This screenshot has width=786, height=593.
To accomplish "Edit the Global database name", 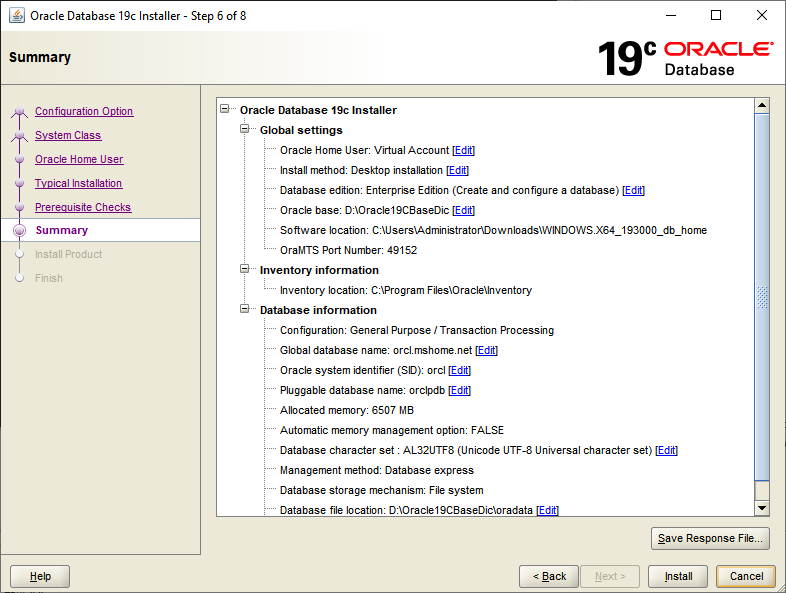I will click(486, 350).
